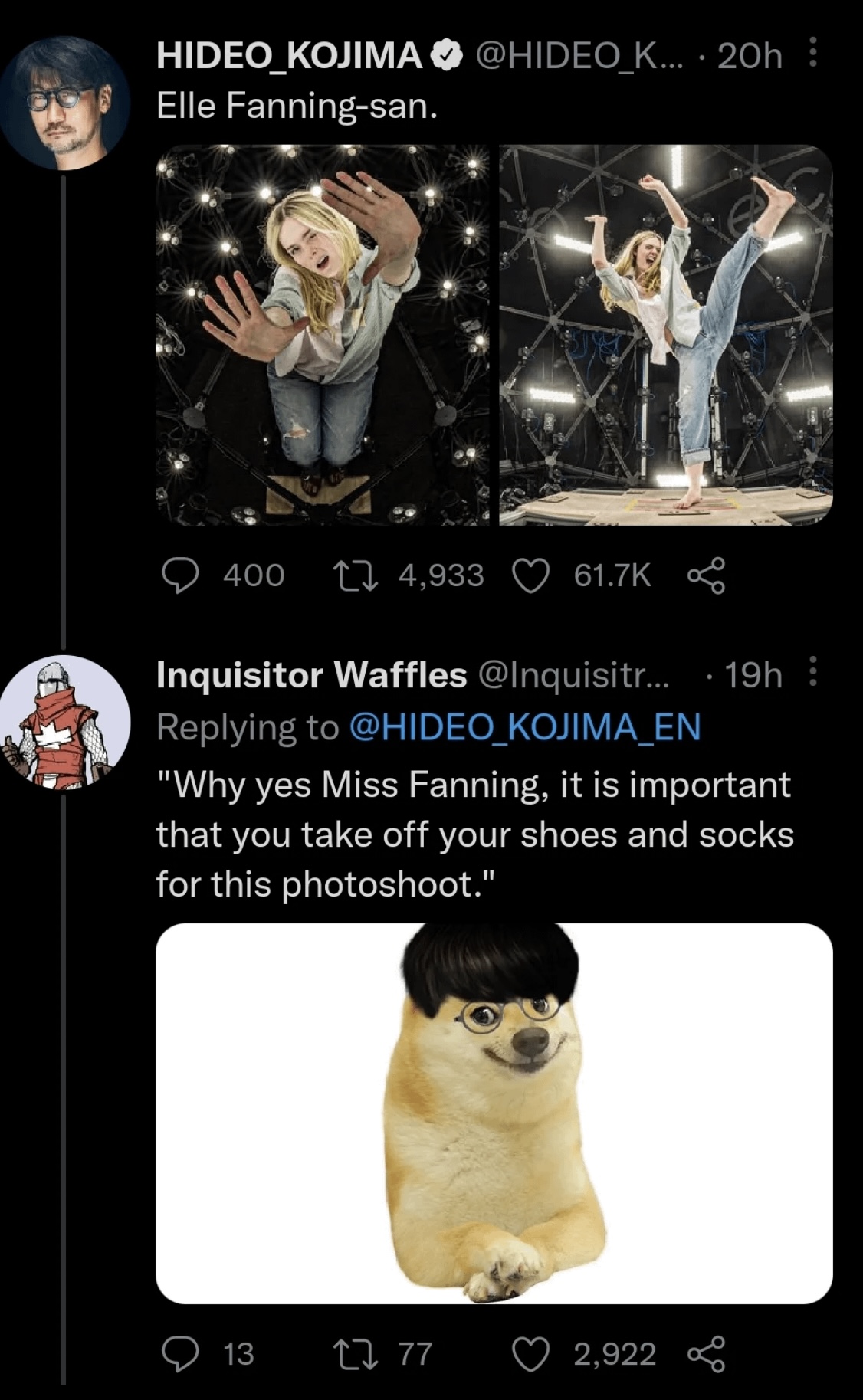This screenshot has height=1400, width=863.
Task: Open HIDEO_KOJIMA display name profile
Action: [x=289, y=56]
